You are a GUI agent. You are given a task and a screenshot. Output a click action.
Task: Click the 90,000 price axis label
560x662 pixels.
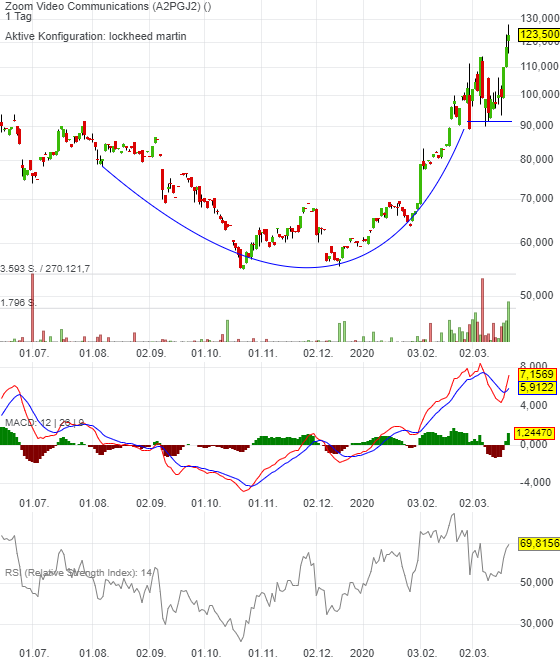[536, 125]
